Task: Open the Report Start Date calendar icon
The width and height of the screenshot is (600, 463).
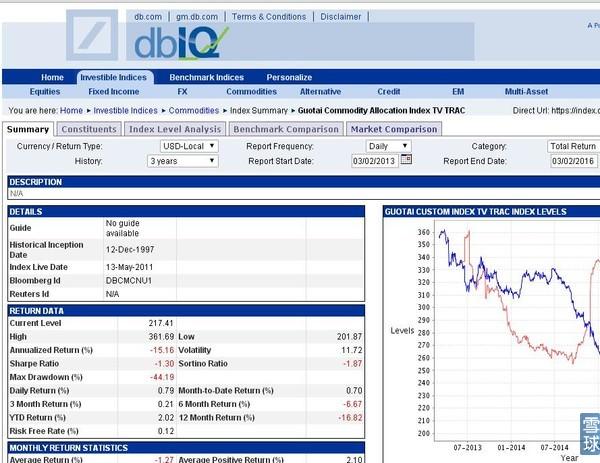Action: (406, 159)
